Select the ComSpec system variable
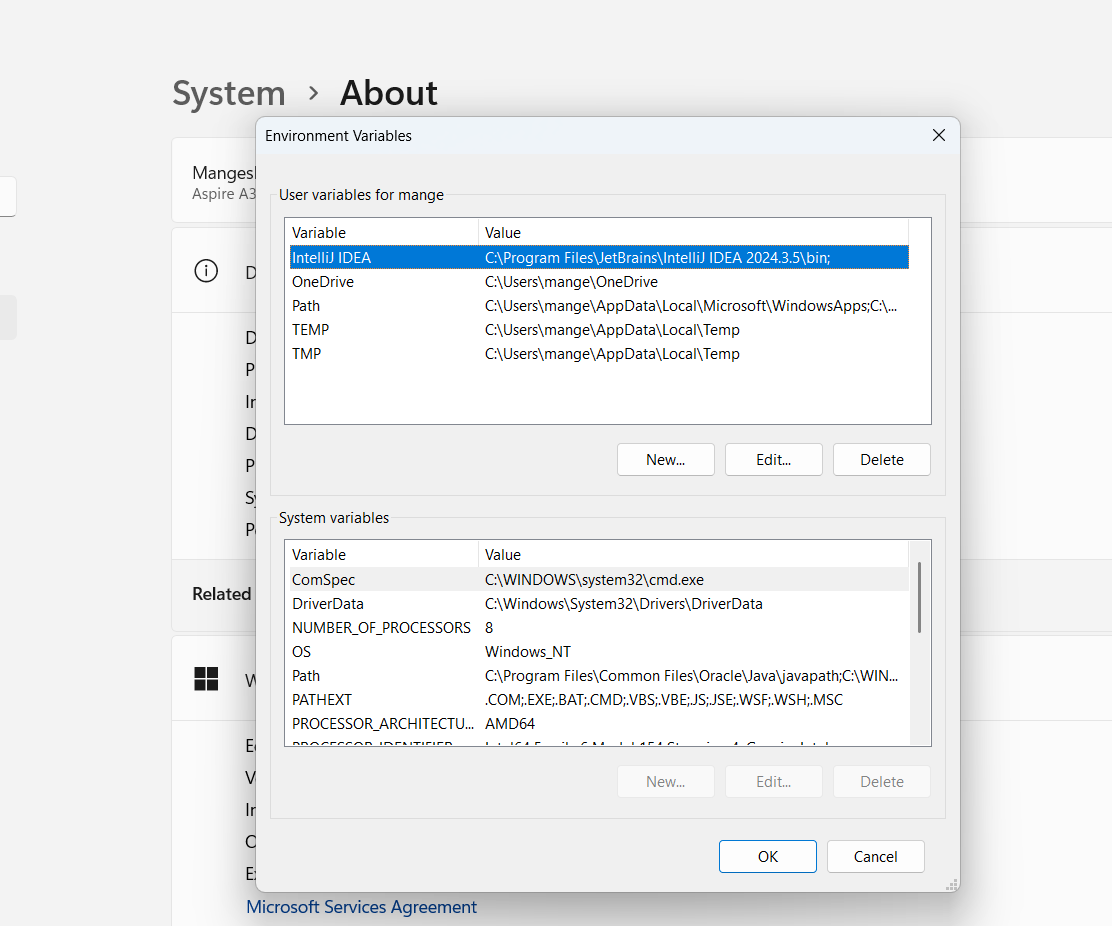Viewport: 1112px width, 926px height. (x=323, y=579)
